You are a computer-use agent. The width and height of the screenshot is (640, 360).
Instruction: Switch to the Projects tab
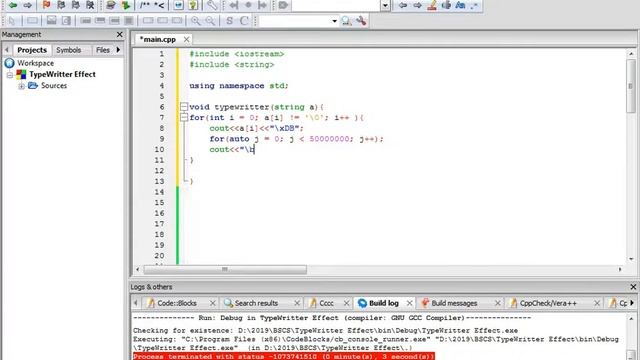pos(32,50)
